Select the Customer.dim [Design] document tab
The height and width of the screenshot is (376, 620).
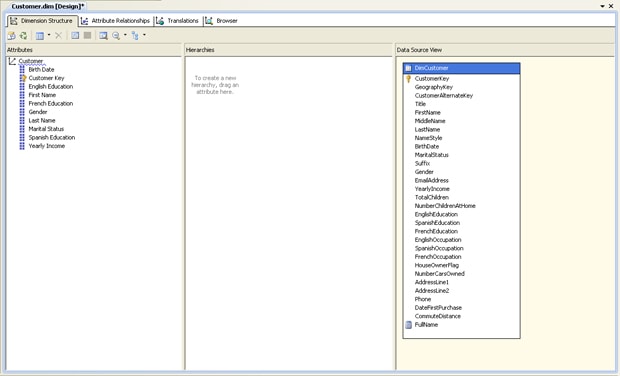47,6
